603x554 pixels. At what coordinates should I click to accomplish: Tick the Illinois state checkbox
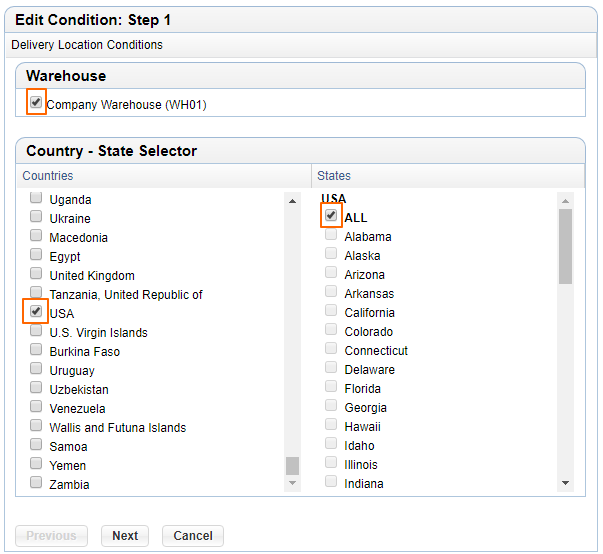pos(331,462)
